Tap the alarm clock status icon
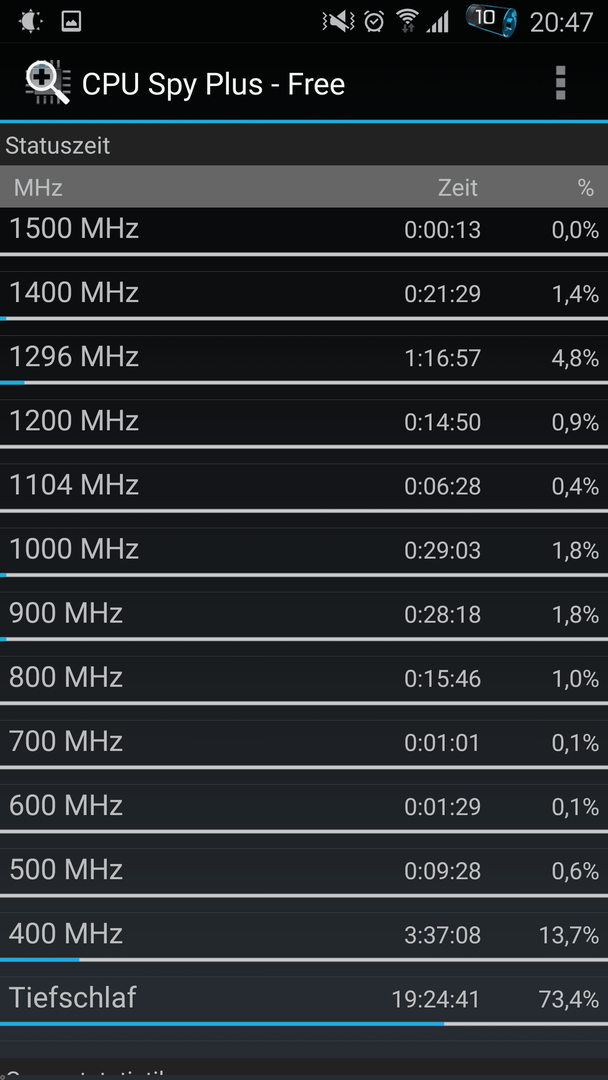The height and width of the screenshot is (1080, 608). click(x=374, y=21)
